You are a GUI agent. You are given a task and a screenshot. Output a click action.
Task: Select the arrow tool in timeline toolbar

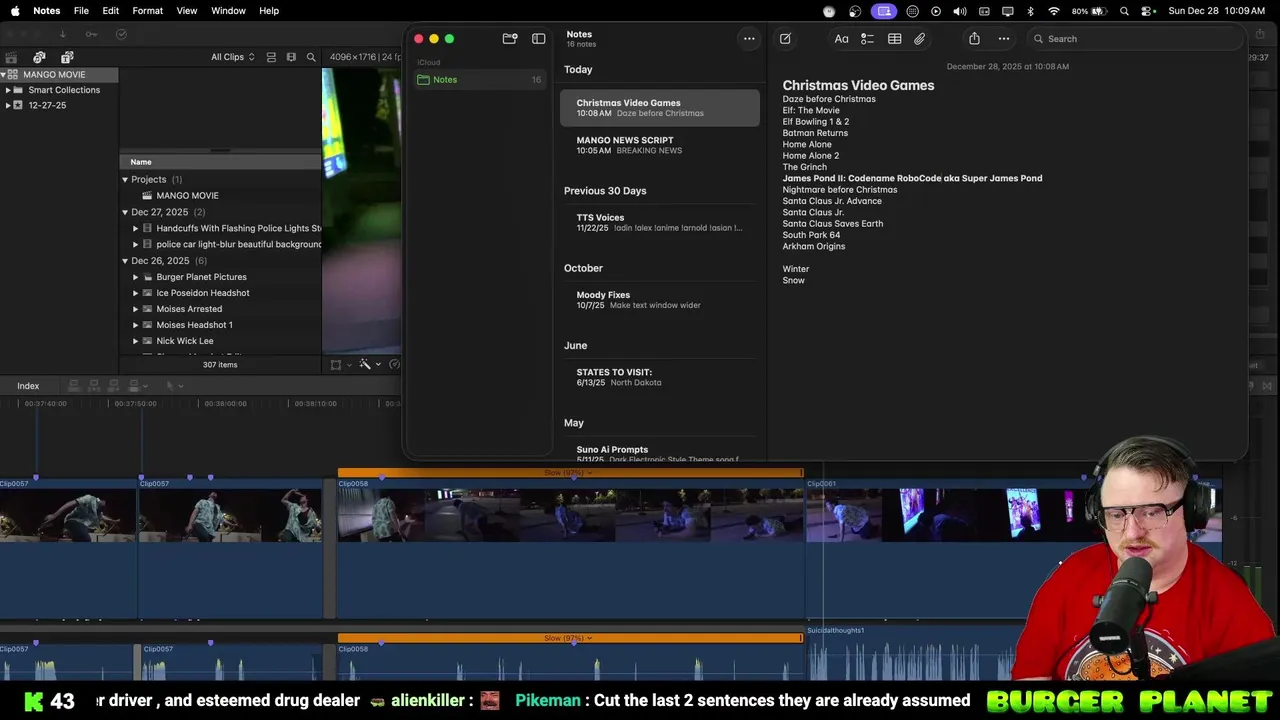[x=170, y=386]
